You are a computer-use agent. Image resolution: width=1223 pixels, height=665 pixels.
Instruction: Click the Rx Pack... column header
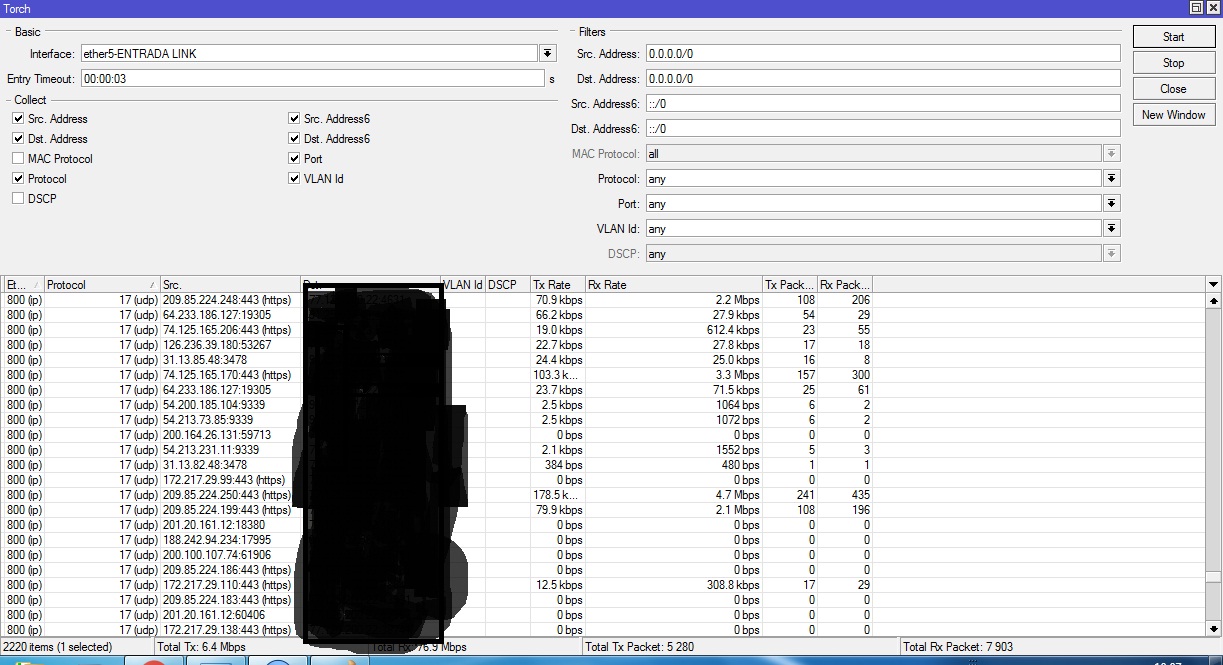pos(845,285)
